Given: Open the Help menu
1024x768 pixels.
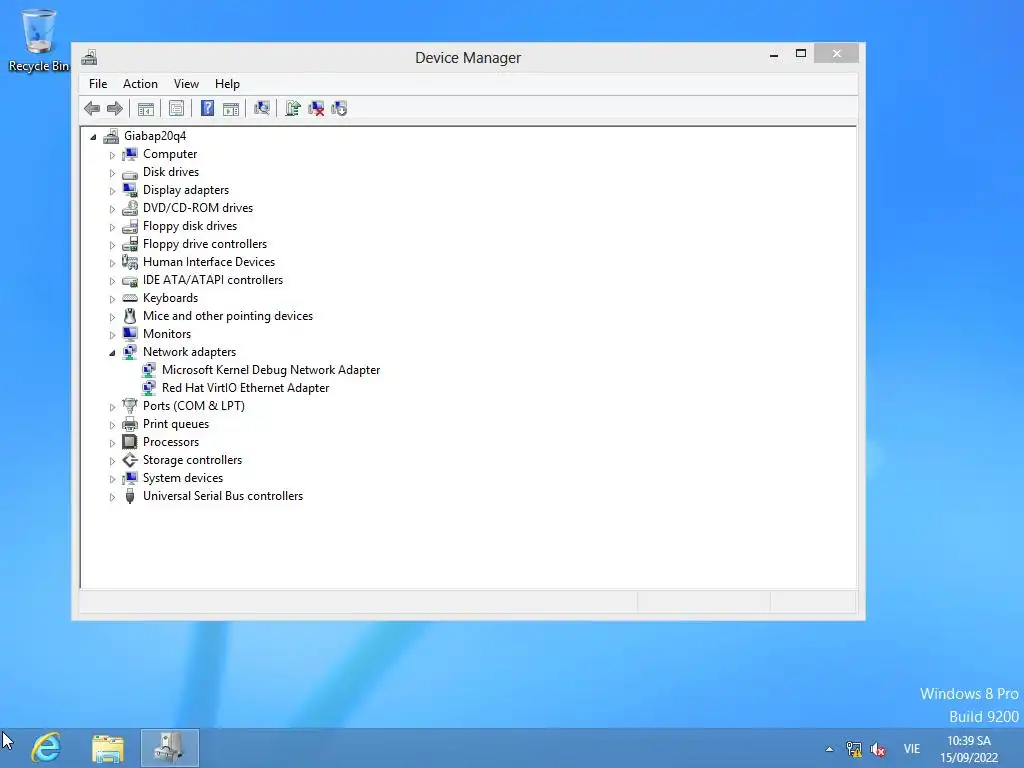Looking at the screenshot, I should [227, 84].
